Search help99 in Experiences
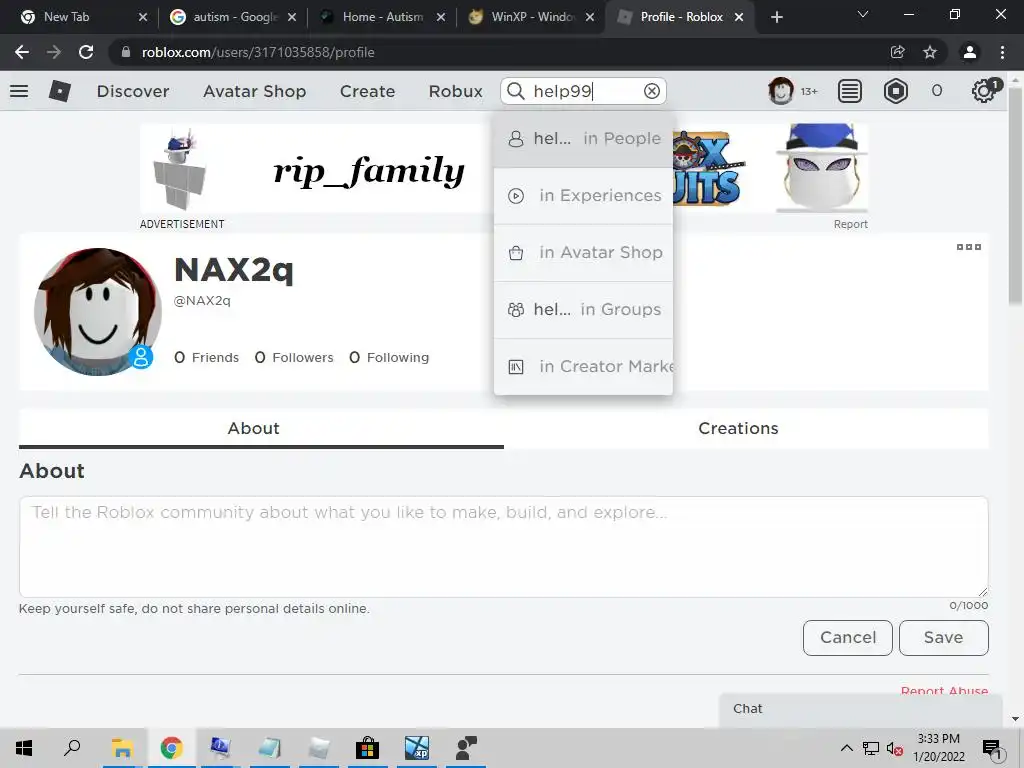 pos(583,196)
